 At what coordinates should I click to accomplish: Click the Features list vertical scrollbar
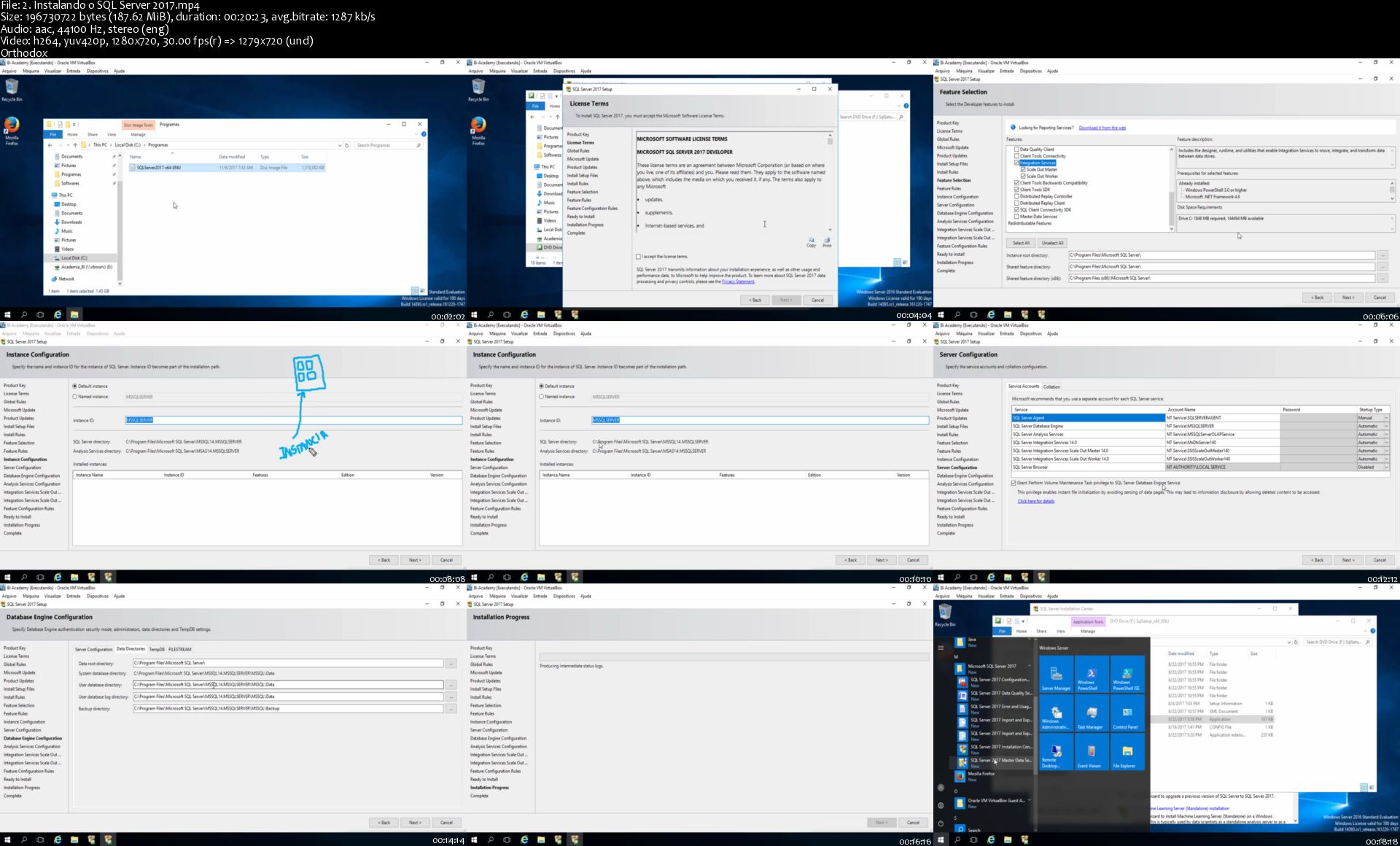1172,188
